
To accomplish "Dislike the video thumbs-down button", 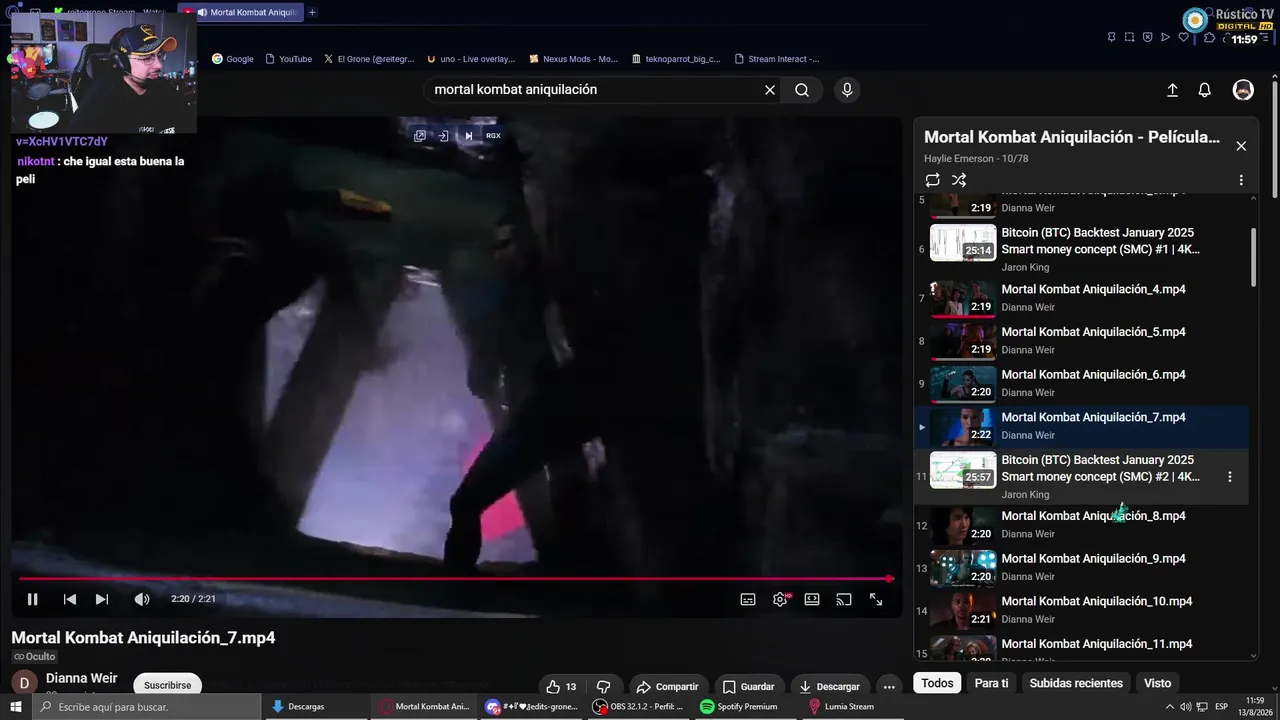I will coord(603,687).
